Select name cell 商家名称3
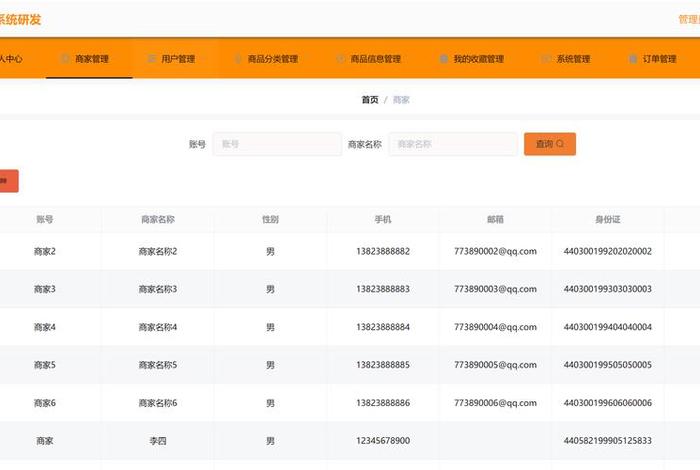 coord(158,289)
